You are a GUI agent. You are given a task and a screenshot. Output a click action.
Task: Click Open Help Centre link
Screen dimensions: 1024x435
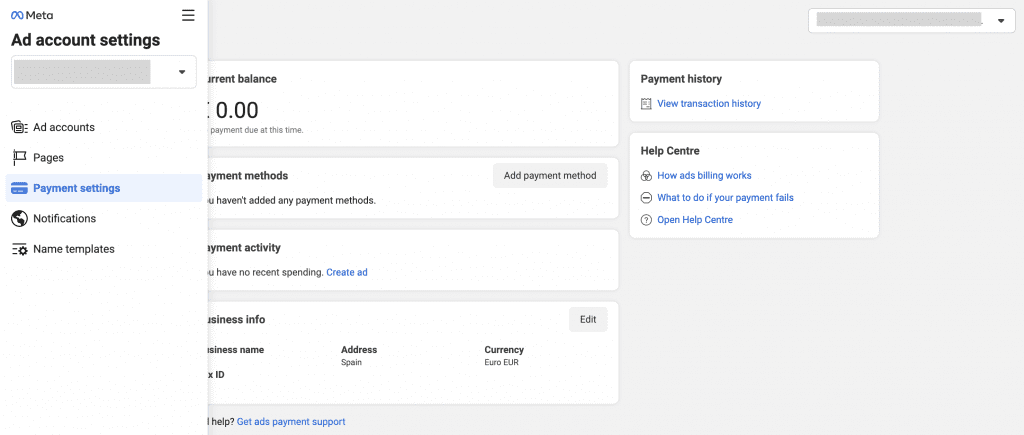click(x=695, y=219)
